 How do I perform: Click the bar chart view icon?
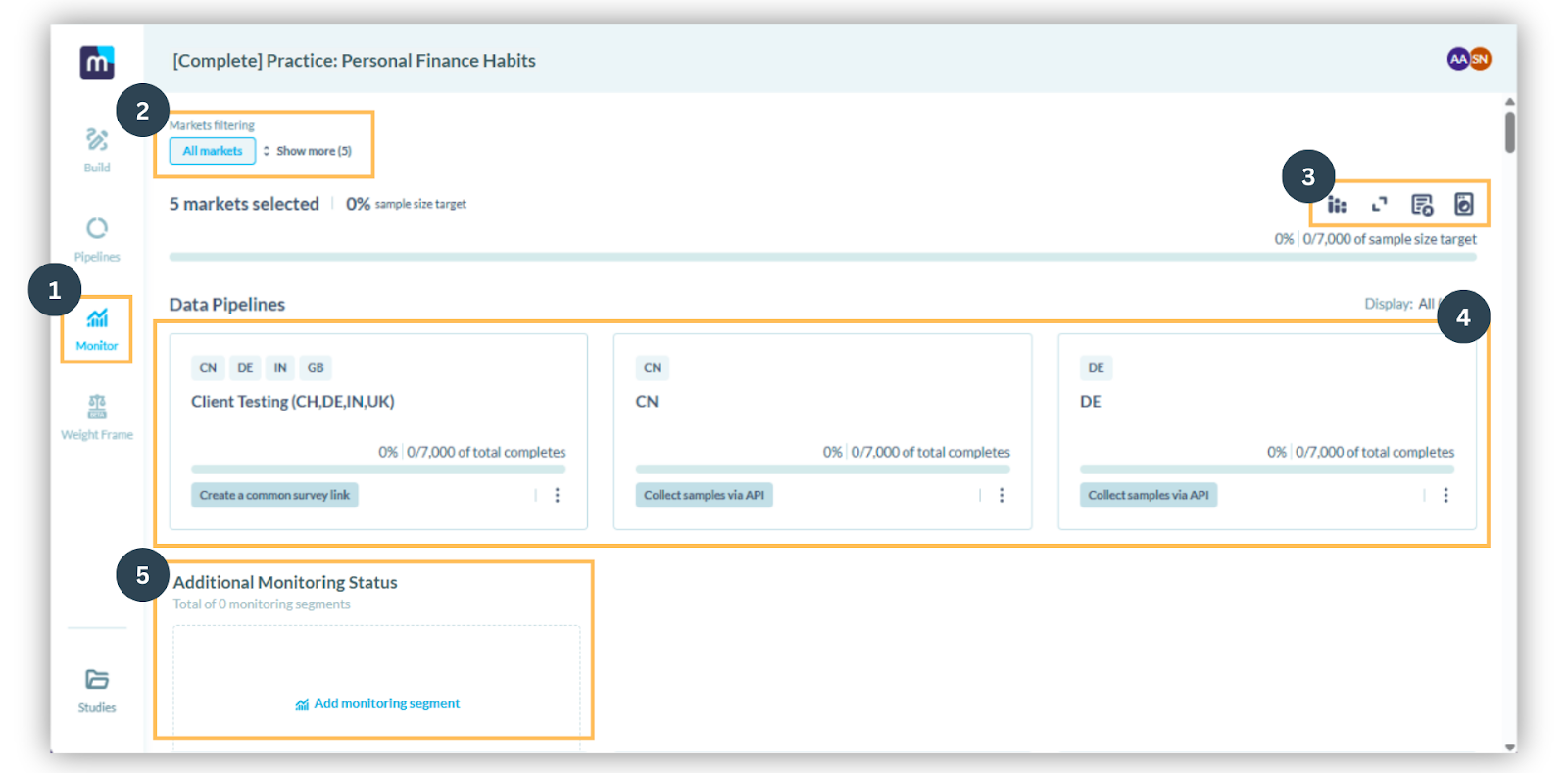pos(1337,205)
